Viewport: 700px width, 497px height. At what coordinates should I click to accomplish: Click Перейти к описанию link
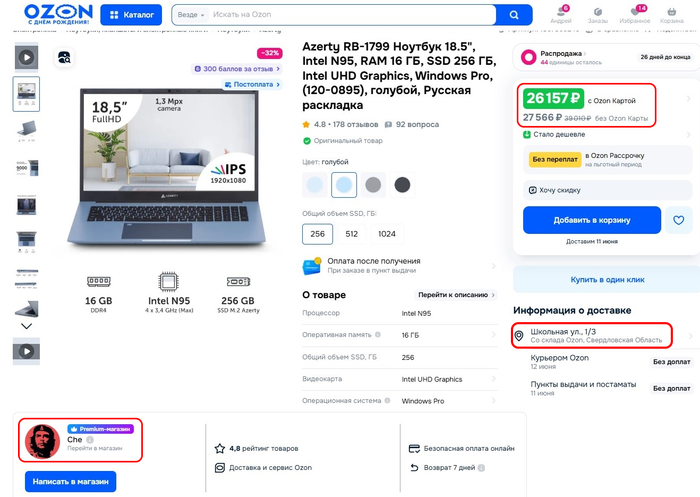(x=456, y=295)
